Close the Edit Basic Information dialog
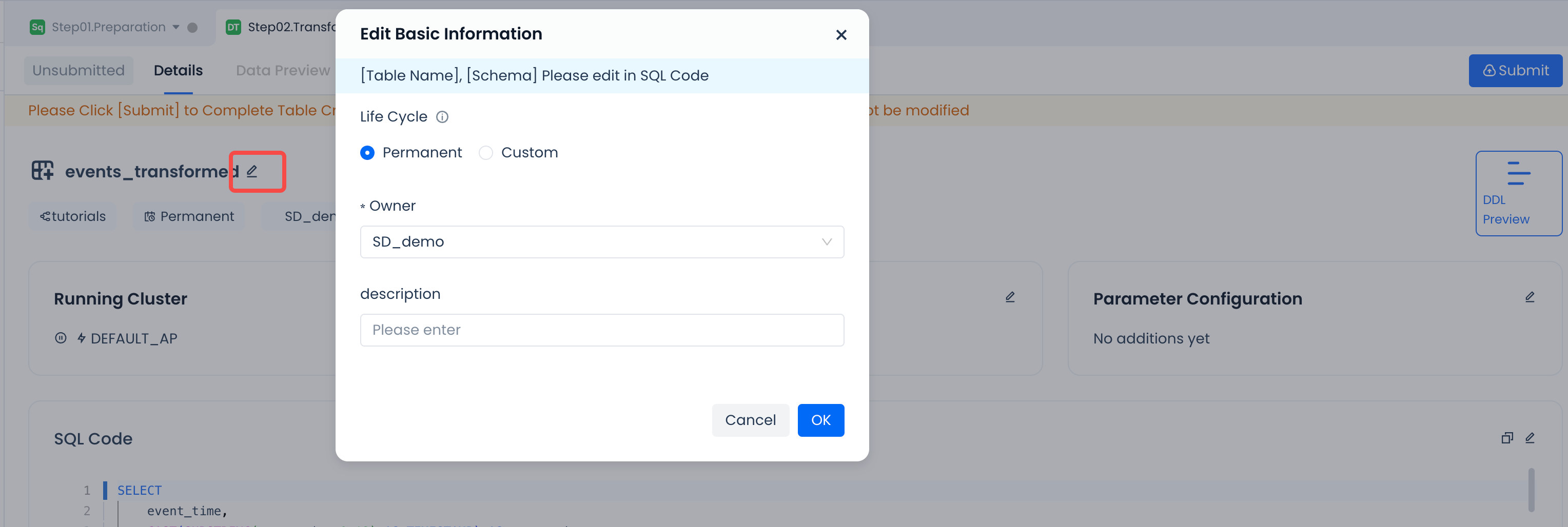The image size is (1568, 527). coord(841,35)
